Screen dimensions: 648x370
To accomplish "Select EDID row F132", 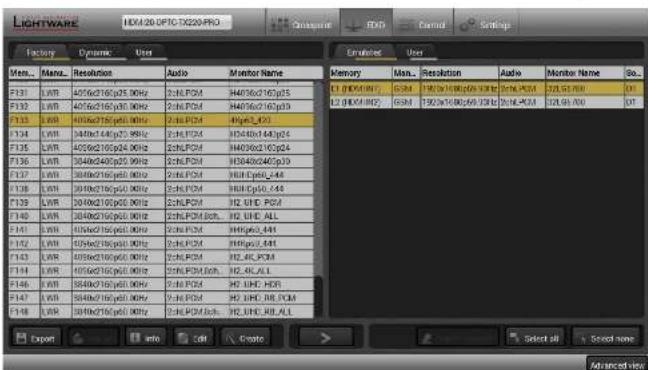I will click(x=161, y=107).
